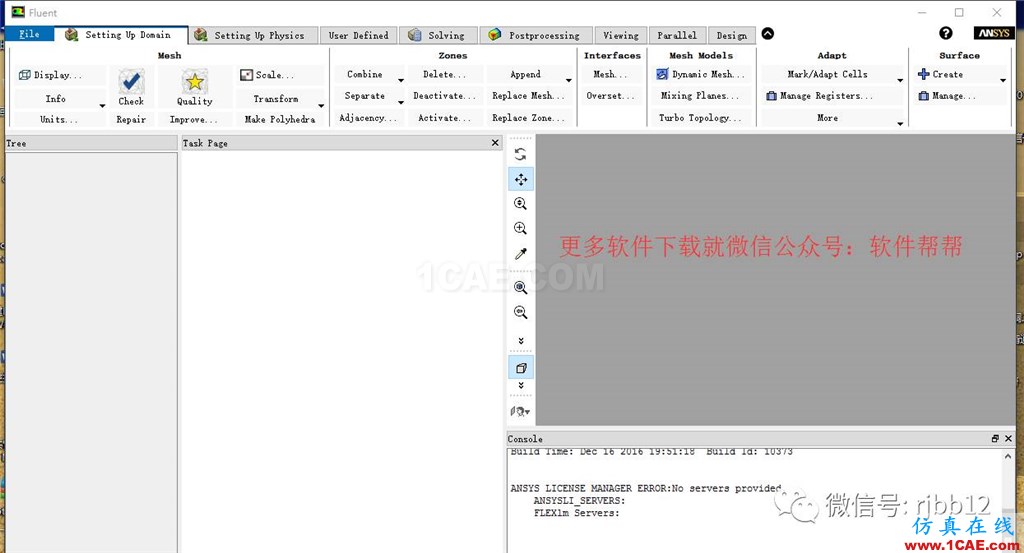Click Replace Zone button
The width and height of the screenshot is (1024, 553).
(528, 118)
